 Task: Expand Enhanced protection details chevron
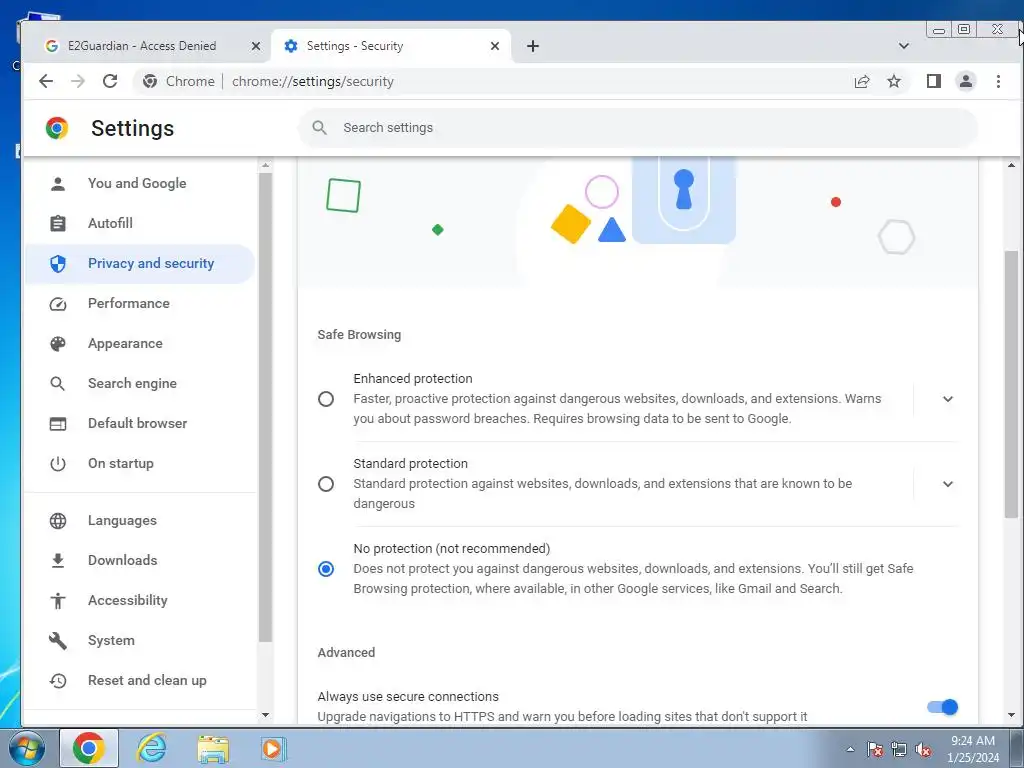[948, 399]
